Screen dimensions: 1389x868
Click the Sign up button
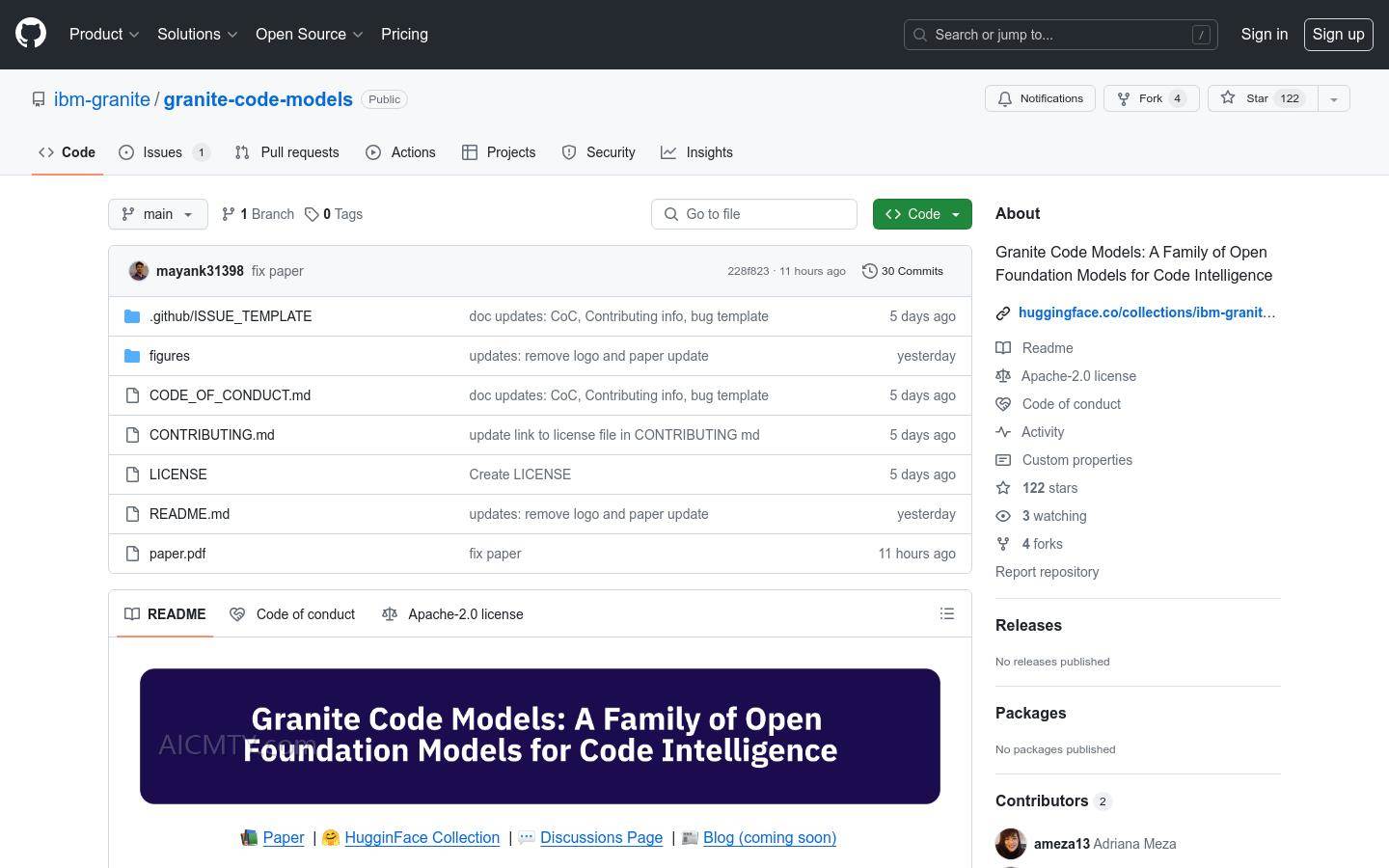point(1338,34)
